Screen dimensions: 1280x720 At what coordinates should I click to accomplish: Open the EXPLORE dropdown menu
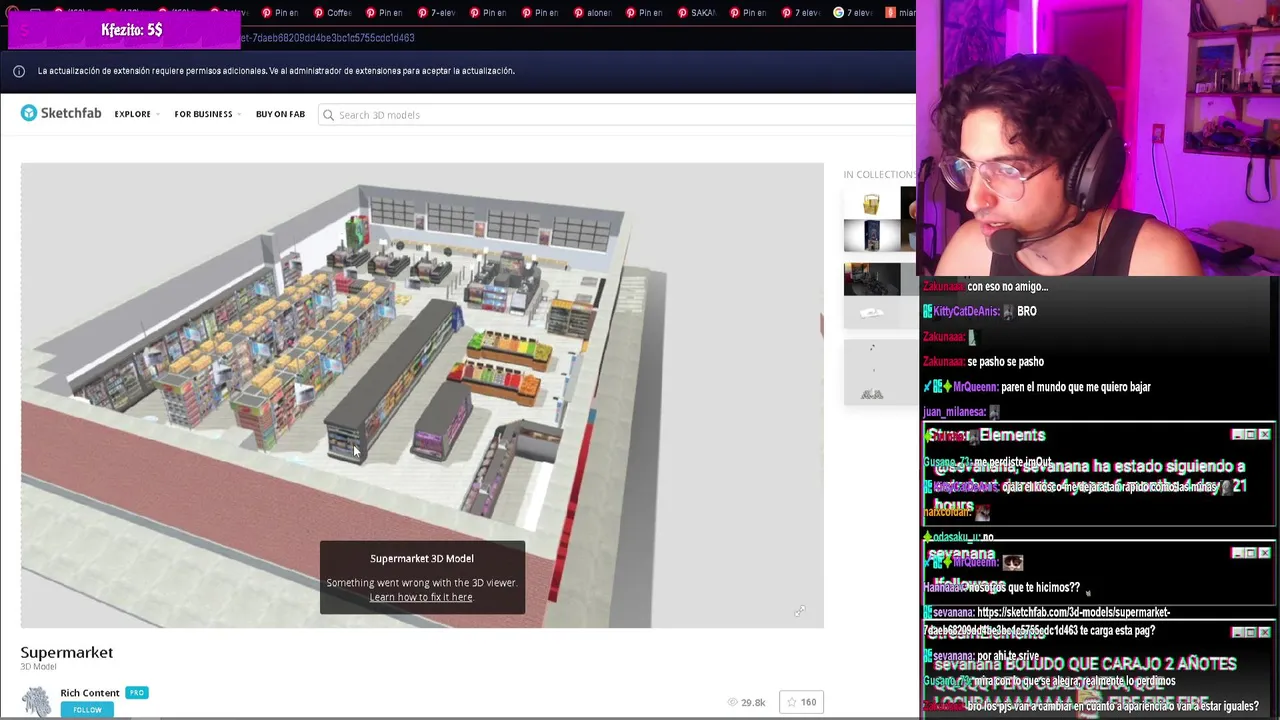(136, 114)
